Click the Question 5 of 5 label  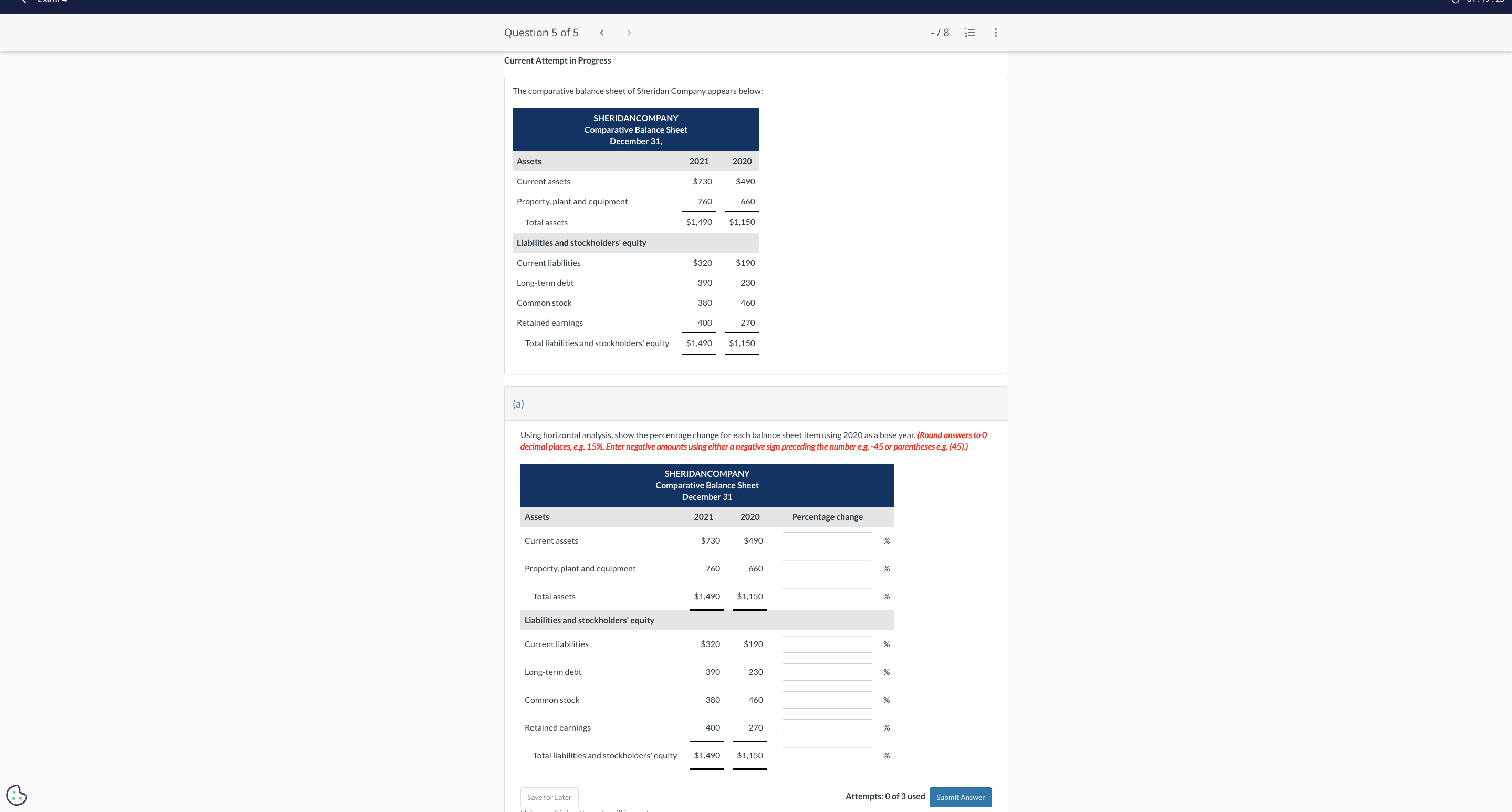point(541,33)
